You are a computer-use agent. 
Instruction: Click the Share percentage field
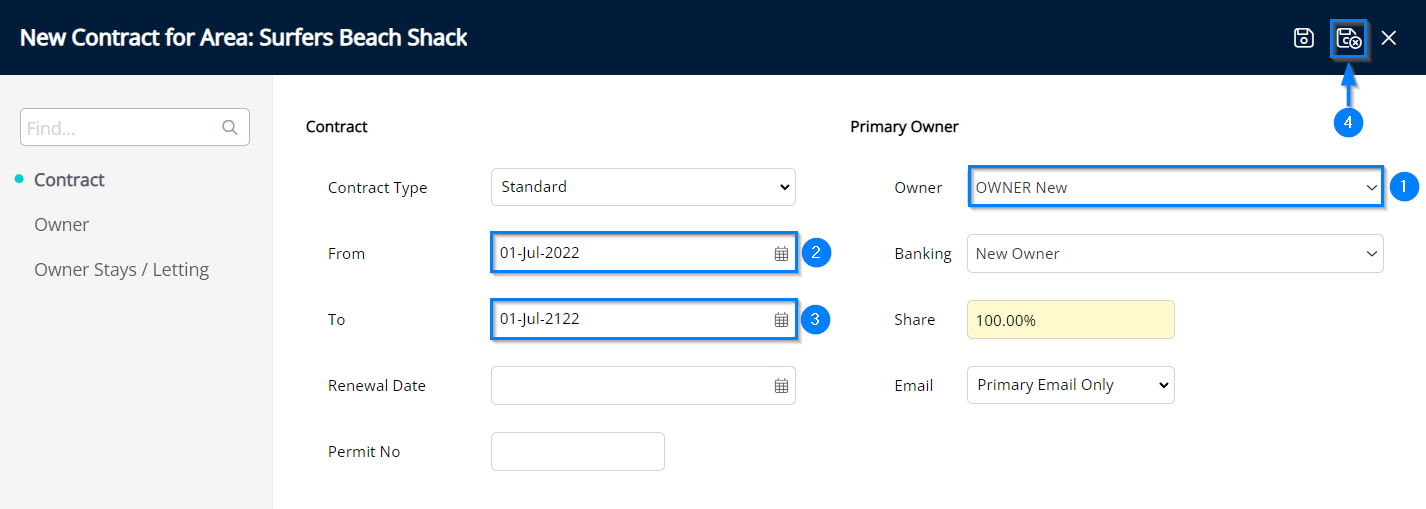click(1070, 320)
